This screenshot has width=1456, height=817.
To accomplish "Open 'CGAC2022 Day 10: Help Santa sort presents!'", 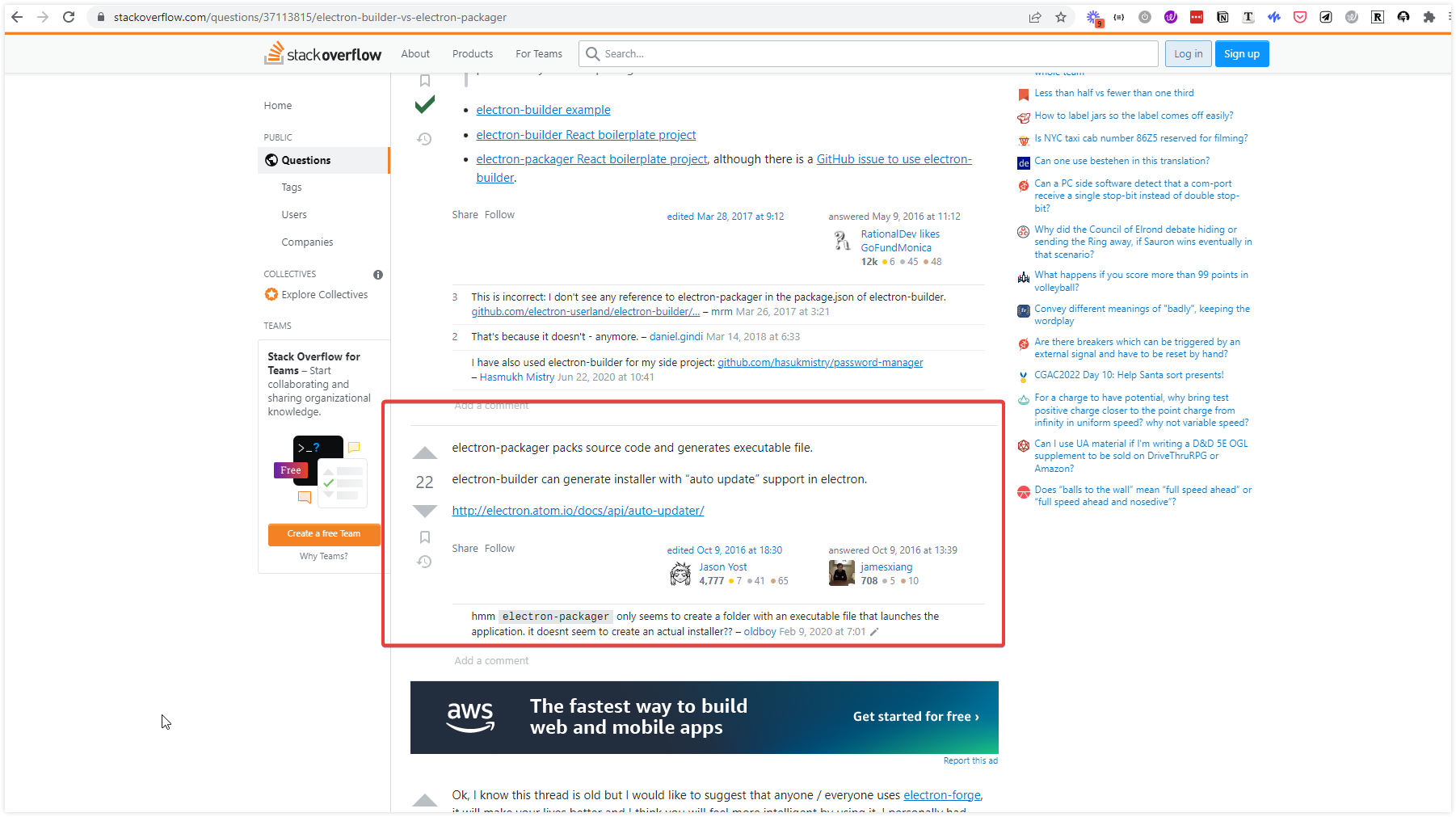I will [x=1129, y=376].
